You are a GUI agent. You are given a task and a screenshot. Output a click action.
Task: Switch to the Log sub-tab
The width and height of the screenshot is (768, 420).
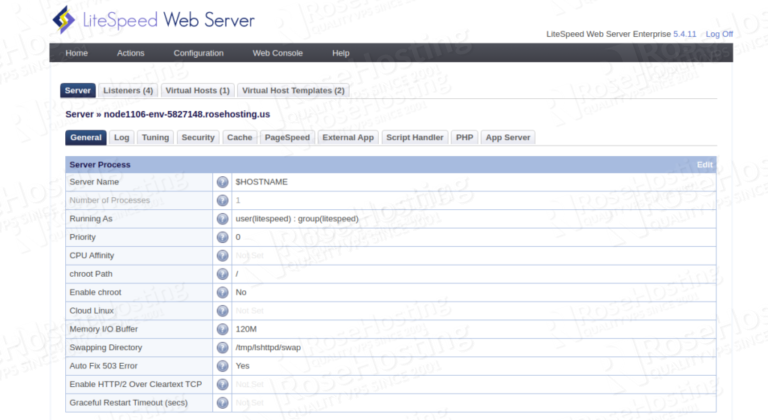point(121,137)
